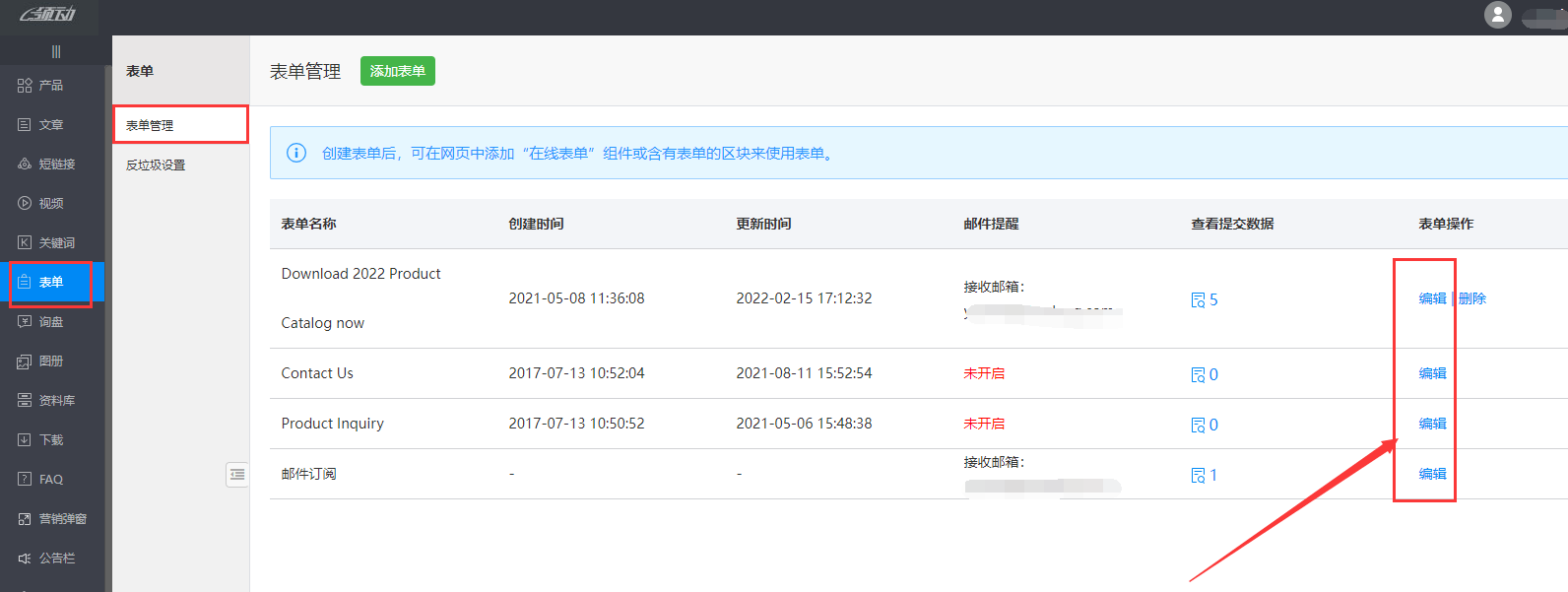Select 表单管理 in the submenu
Viewport: 1568px width, 592px height.
[150, 125]
